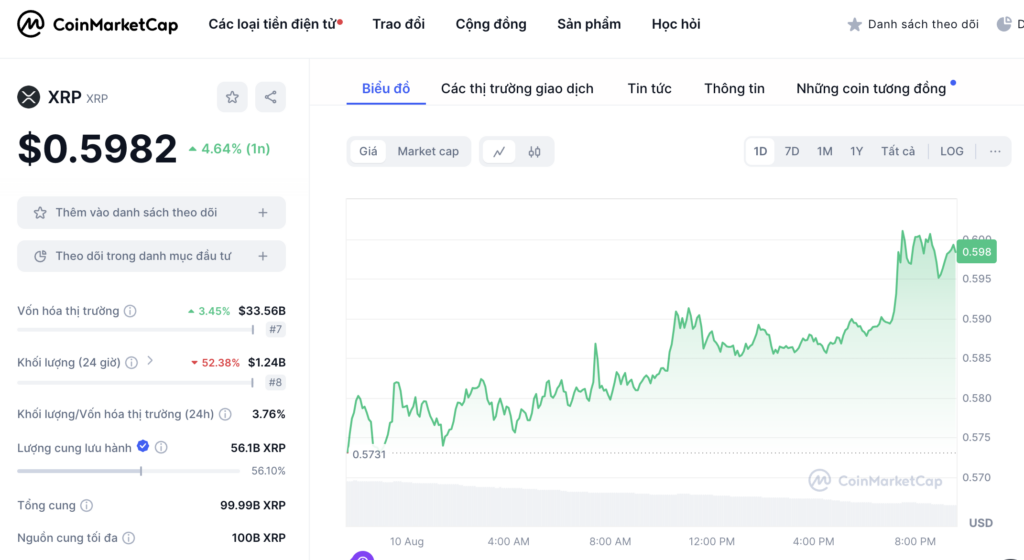Click the volume area below chart

(x=651, y=504)
